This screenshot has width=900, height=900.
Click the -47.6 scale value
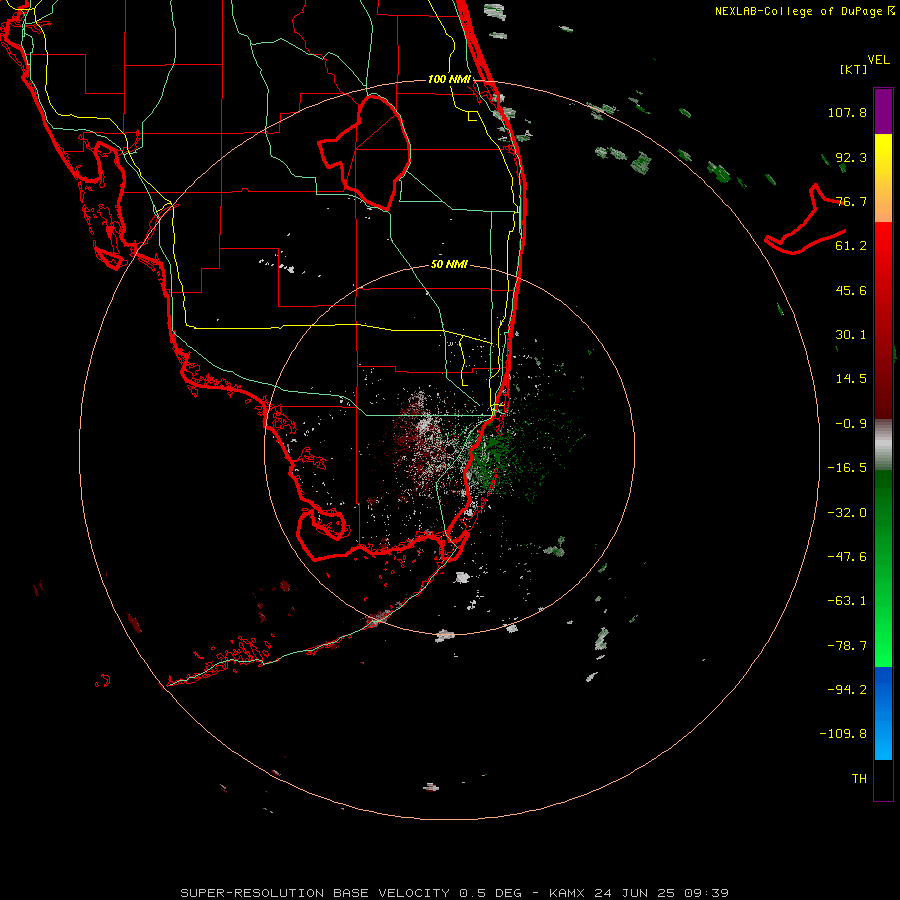(x=847, y=557)
